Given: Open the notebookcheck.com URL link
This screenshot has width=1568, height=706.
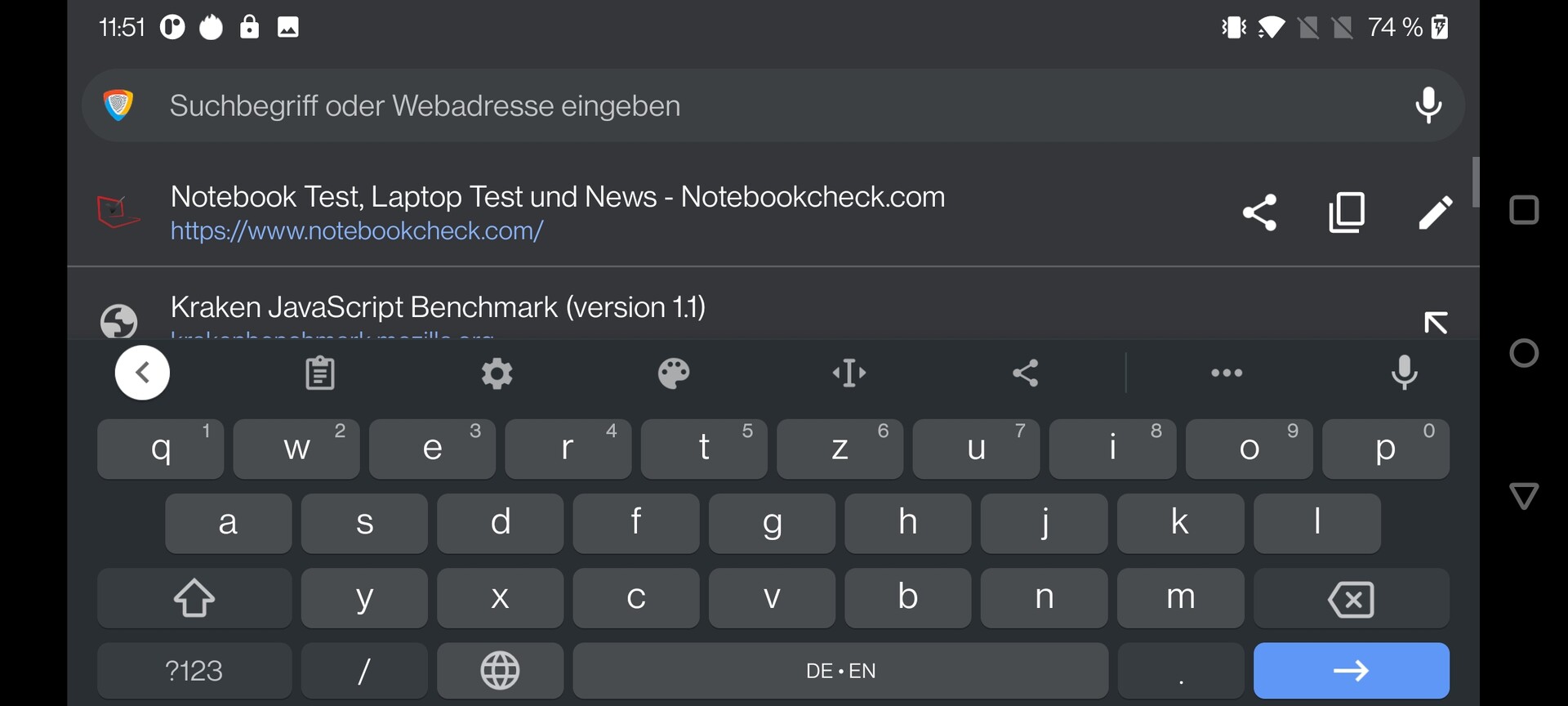Looking at the screenshot, I should click(x=357, y=231).
